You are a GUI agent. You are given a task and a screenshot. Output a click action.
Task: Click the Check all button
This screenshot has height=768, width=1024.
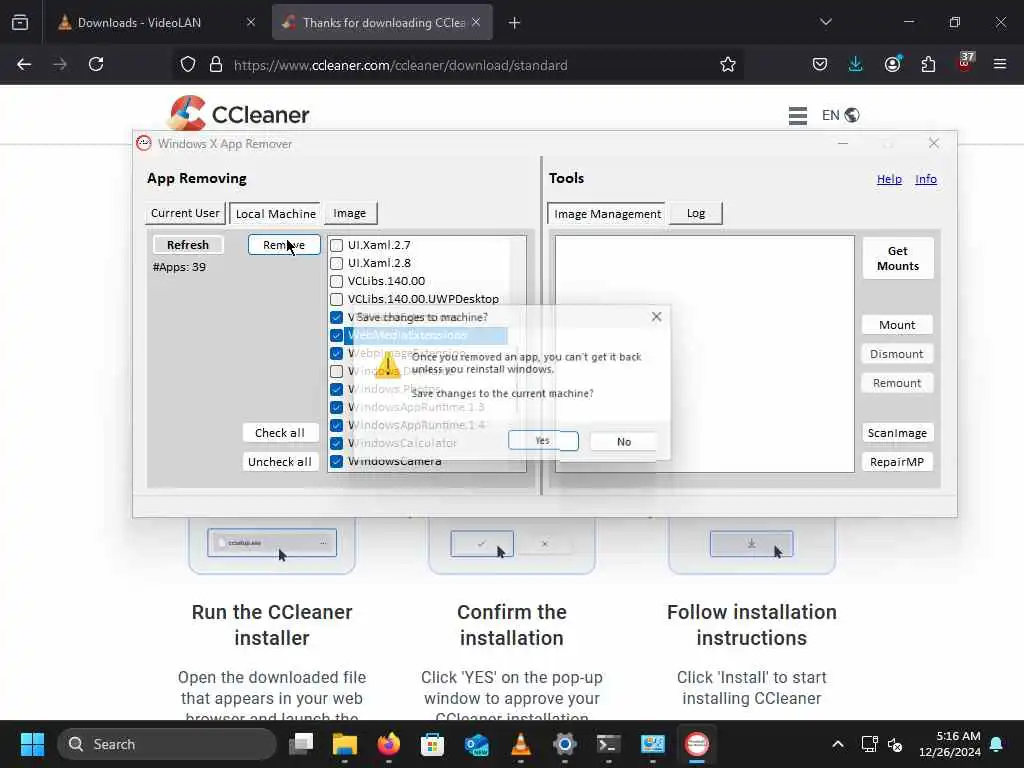[x=280, y=433]
